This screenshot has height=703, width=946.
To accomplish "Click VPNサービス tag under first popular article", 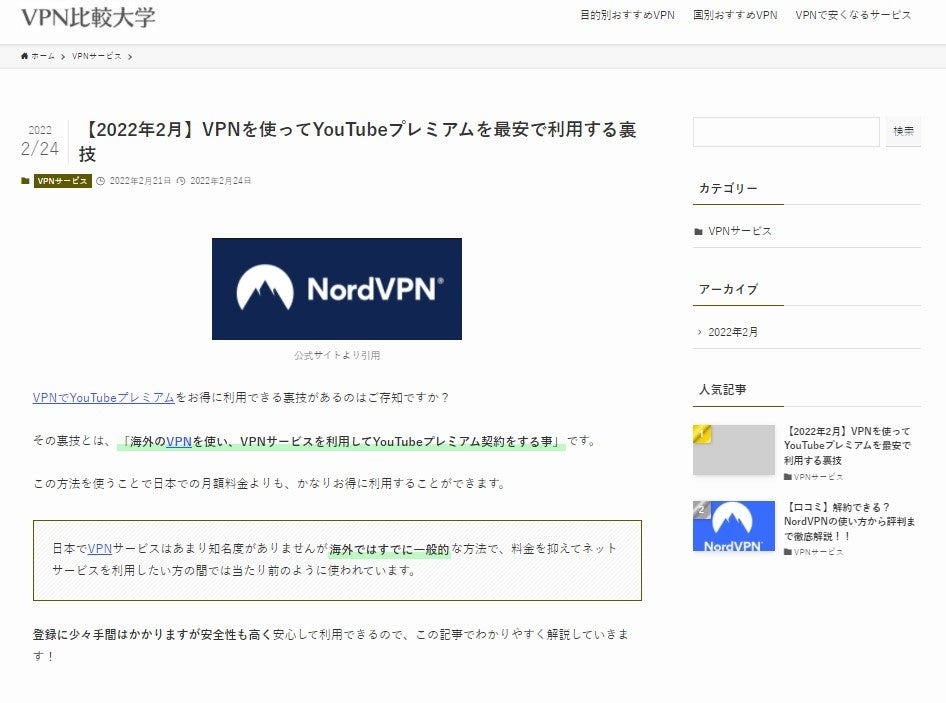I will point(813,477).
